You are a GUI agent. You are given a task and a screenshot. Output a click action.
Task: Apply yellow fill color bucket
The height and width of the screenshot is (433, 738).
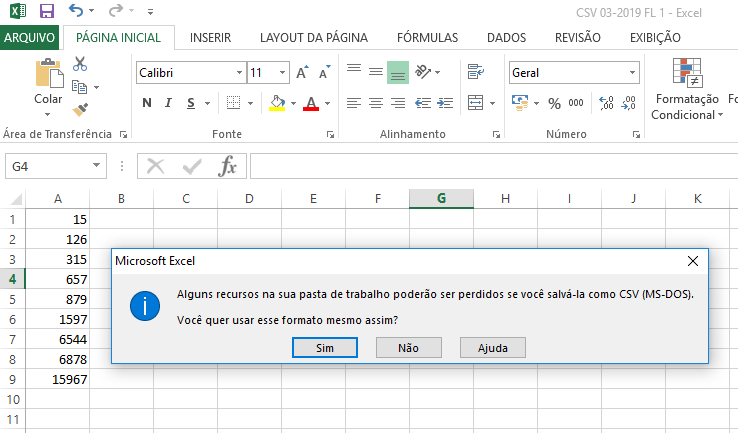point(277,103)
